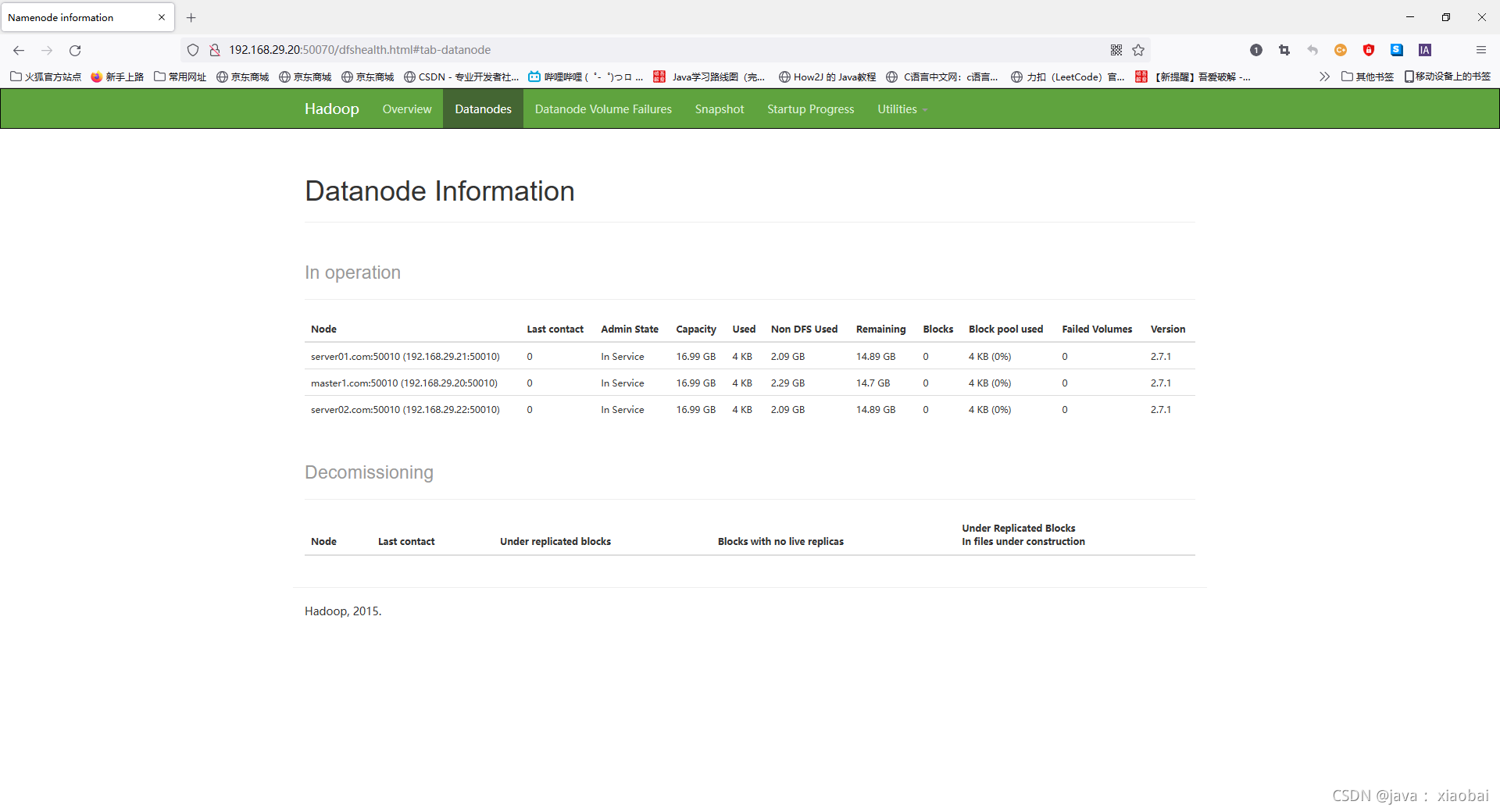Open Datanode Volume Failures tab
This screenshot has width=1500, height=812.
tap(603, 109)
